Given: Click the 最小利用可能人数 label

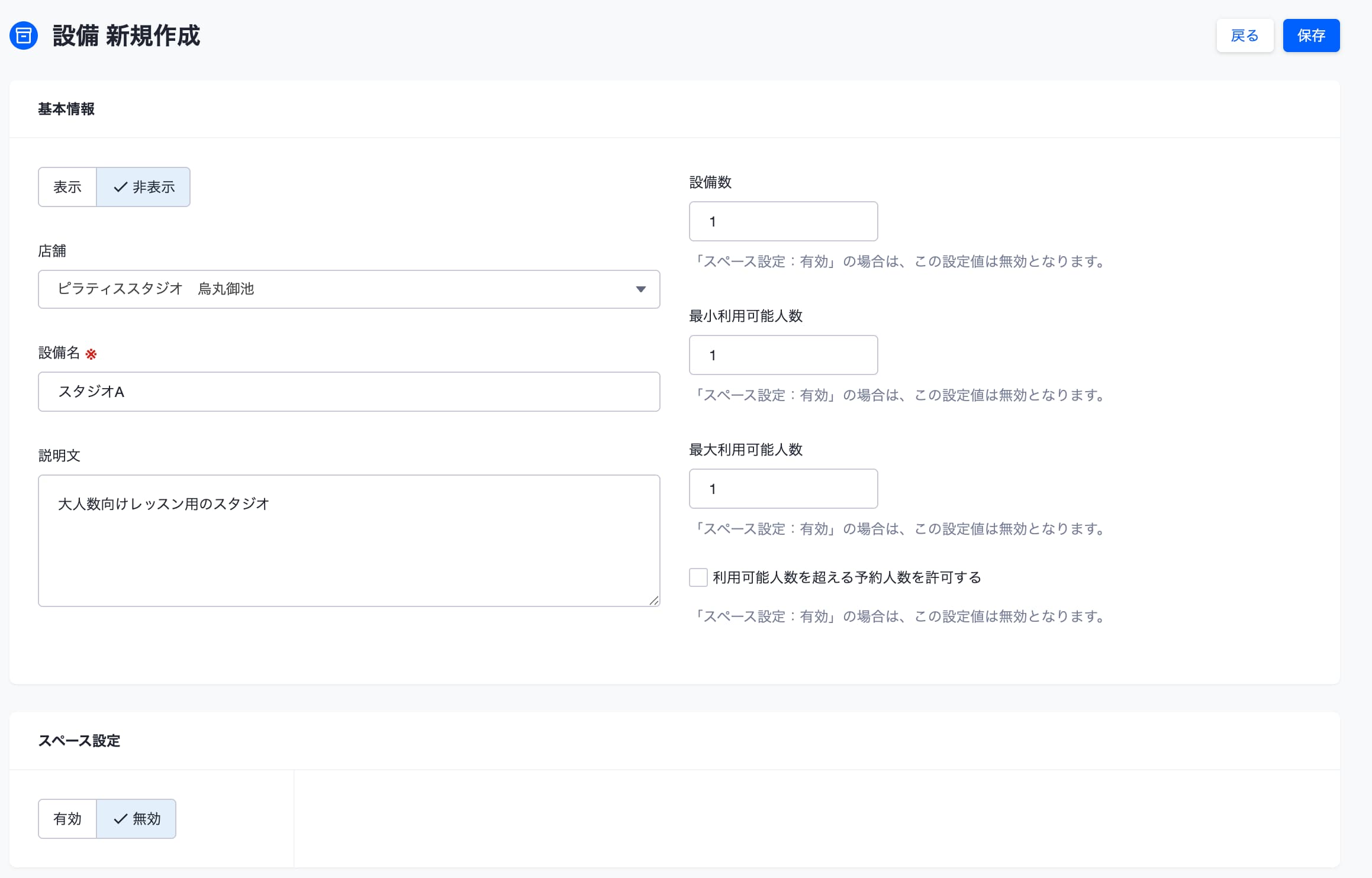Looking at the screenshot, I should pyautogui.click(x=746, y=316).
